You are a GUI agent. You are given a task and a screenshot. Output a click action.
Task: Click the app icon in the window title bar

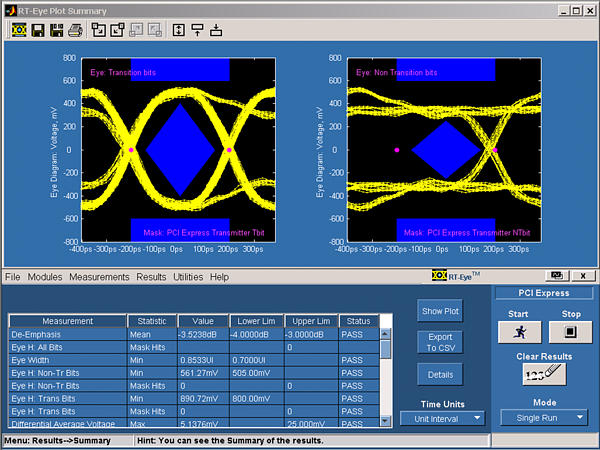(x=10, y=11)
